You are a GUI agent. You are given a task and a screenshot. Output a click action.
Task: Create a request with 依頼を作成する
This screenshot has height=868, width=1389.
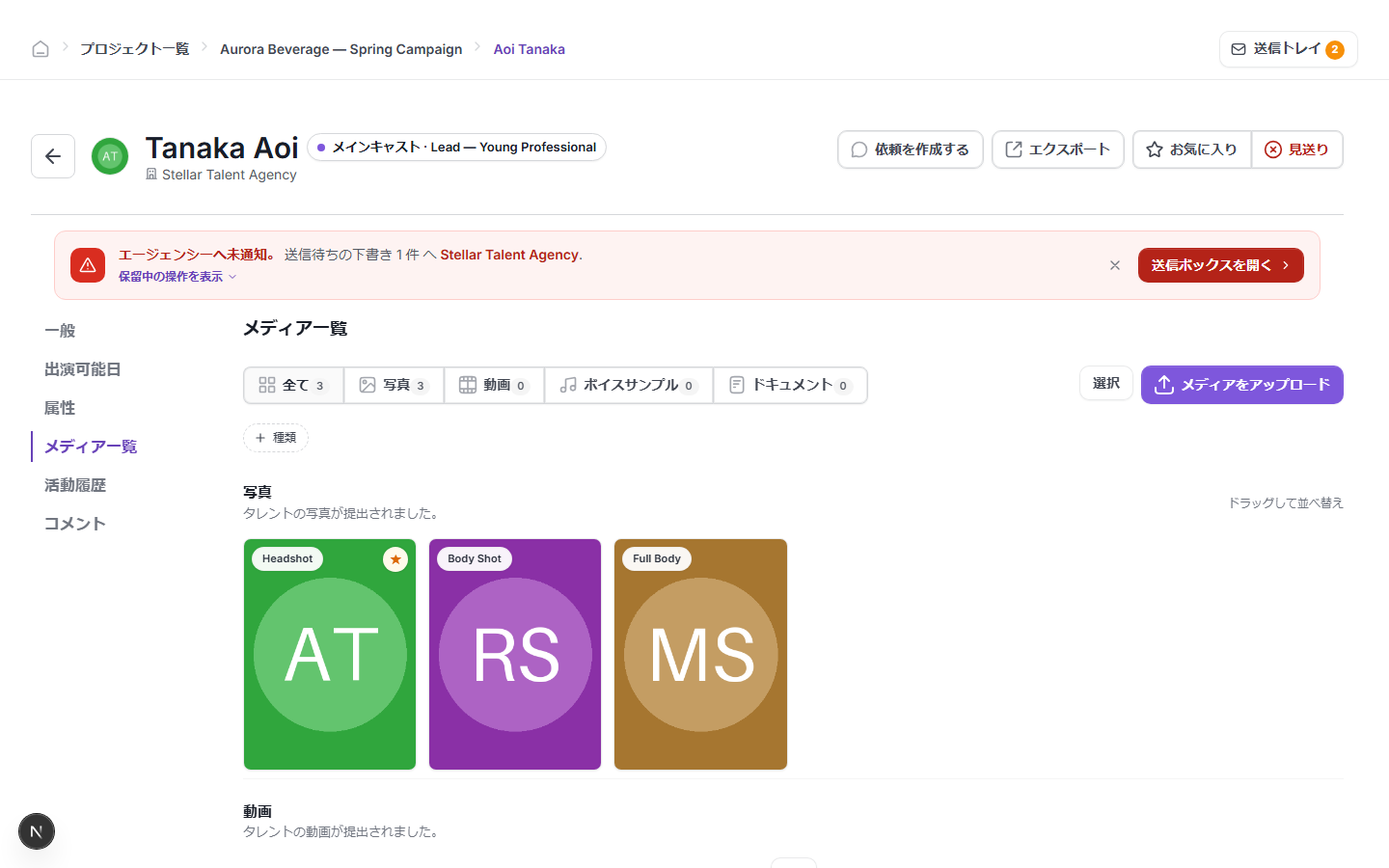coord(911,149)
